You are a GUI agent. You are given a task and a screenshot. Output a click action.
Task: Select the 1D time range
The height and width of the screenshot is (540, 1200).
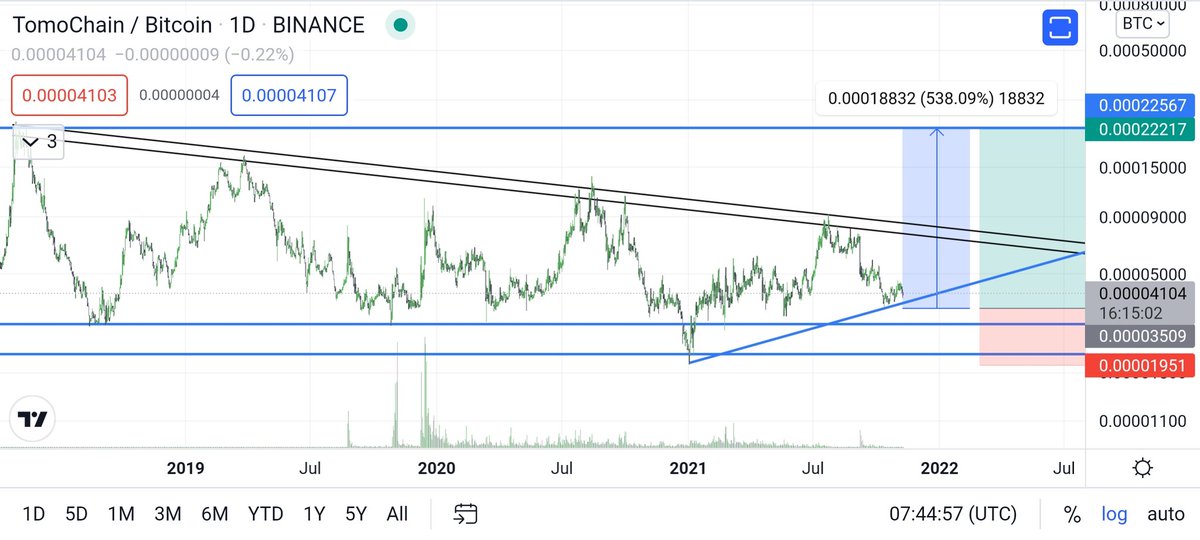pyautogui.click(x=33, y=514)
